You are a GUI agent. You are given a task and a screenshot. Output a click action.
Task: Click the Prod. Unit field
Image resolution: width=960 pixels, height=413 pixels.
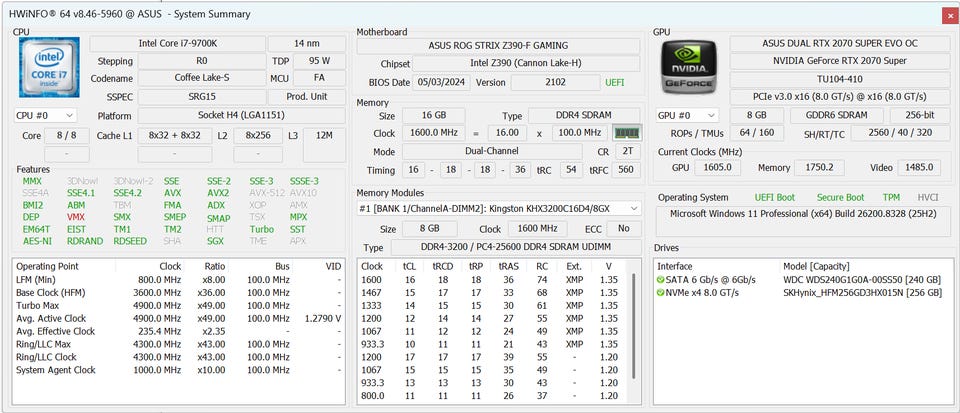(307, 97)
